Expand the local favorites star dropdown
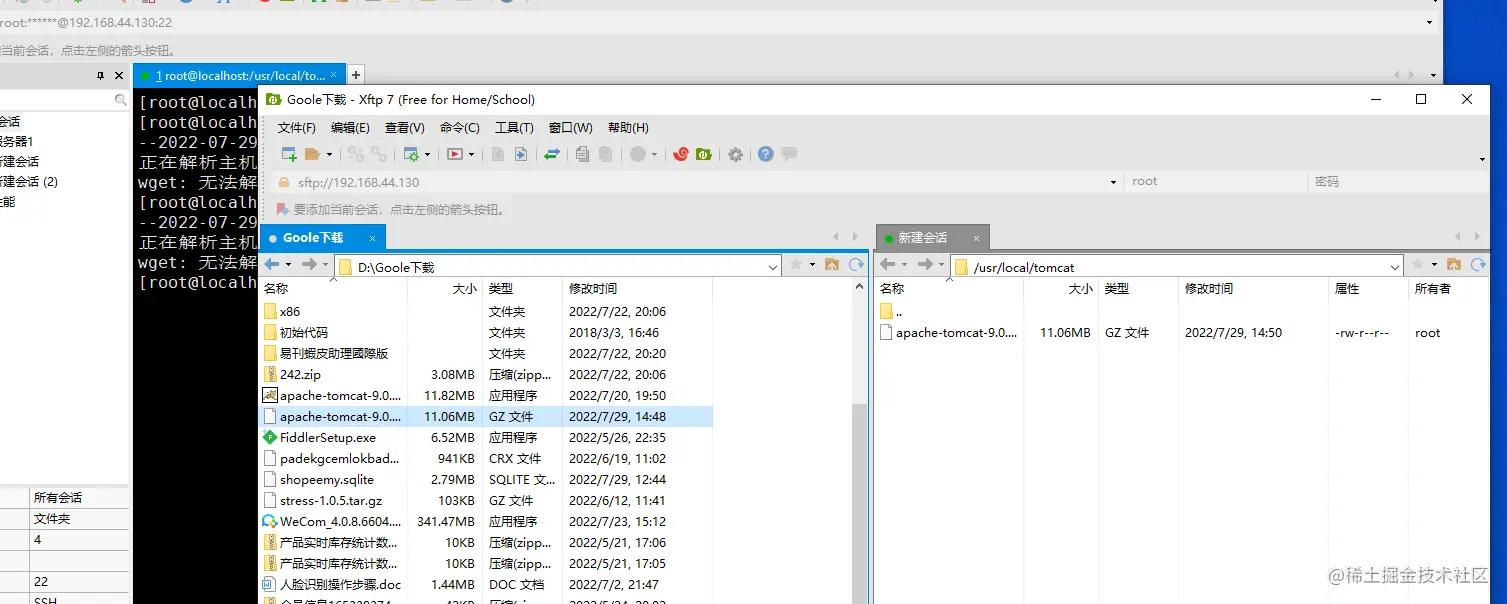This screenshot has height=604, width=1507. coord(812,265)
